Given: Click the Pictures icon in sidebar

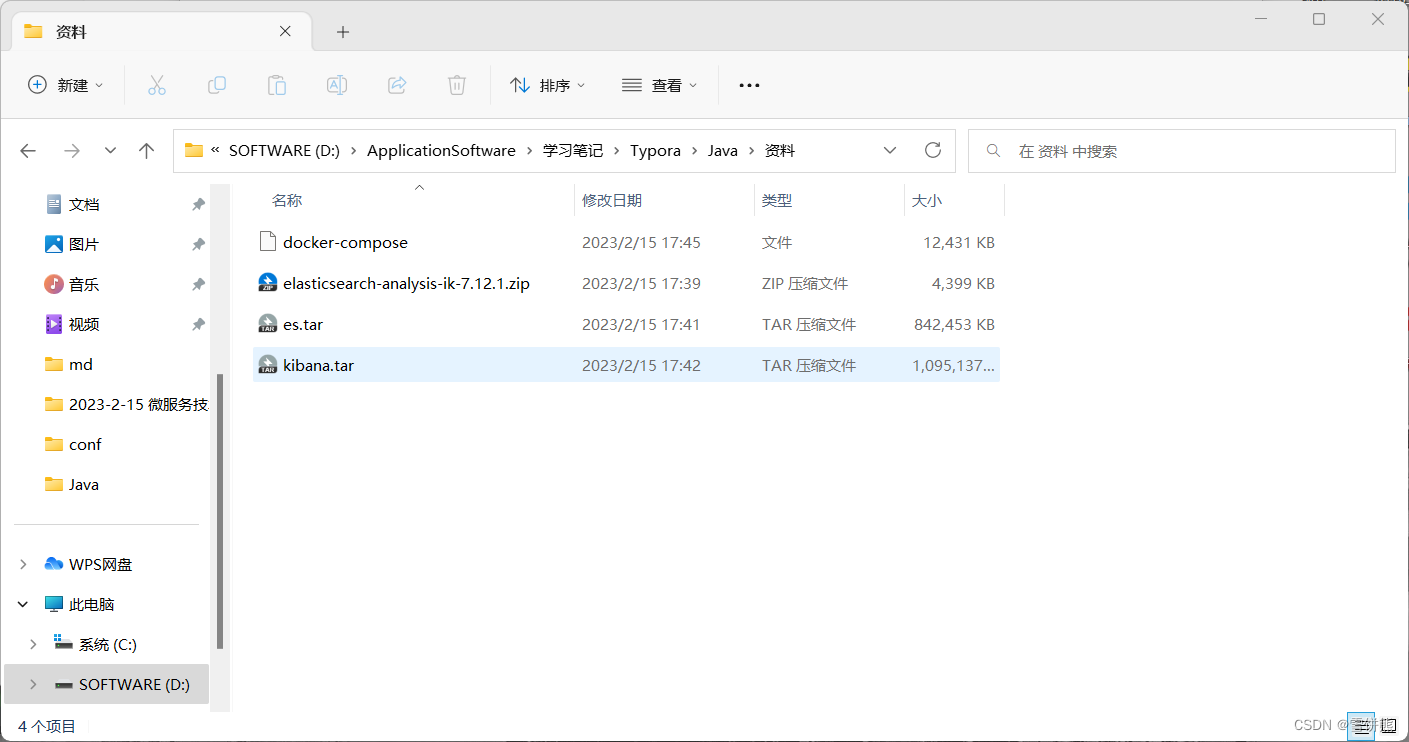Looking at the screenshot, I should [x=54, y=244].
